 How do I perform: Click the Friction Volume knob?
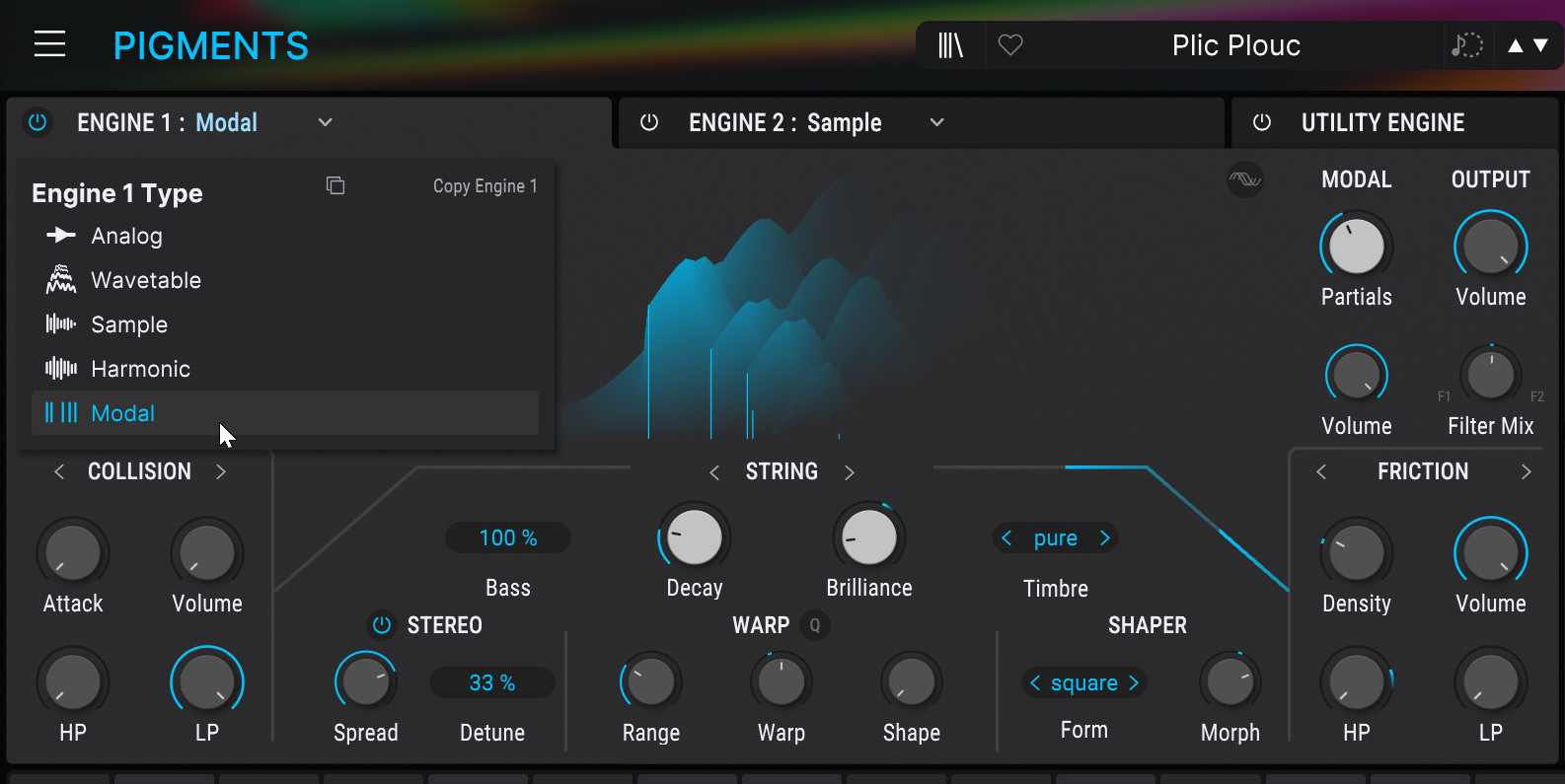coord(1491,553)
